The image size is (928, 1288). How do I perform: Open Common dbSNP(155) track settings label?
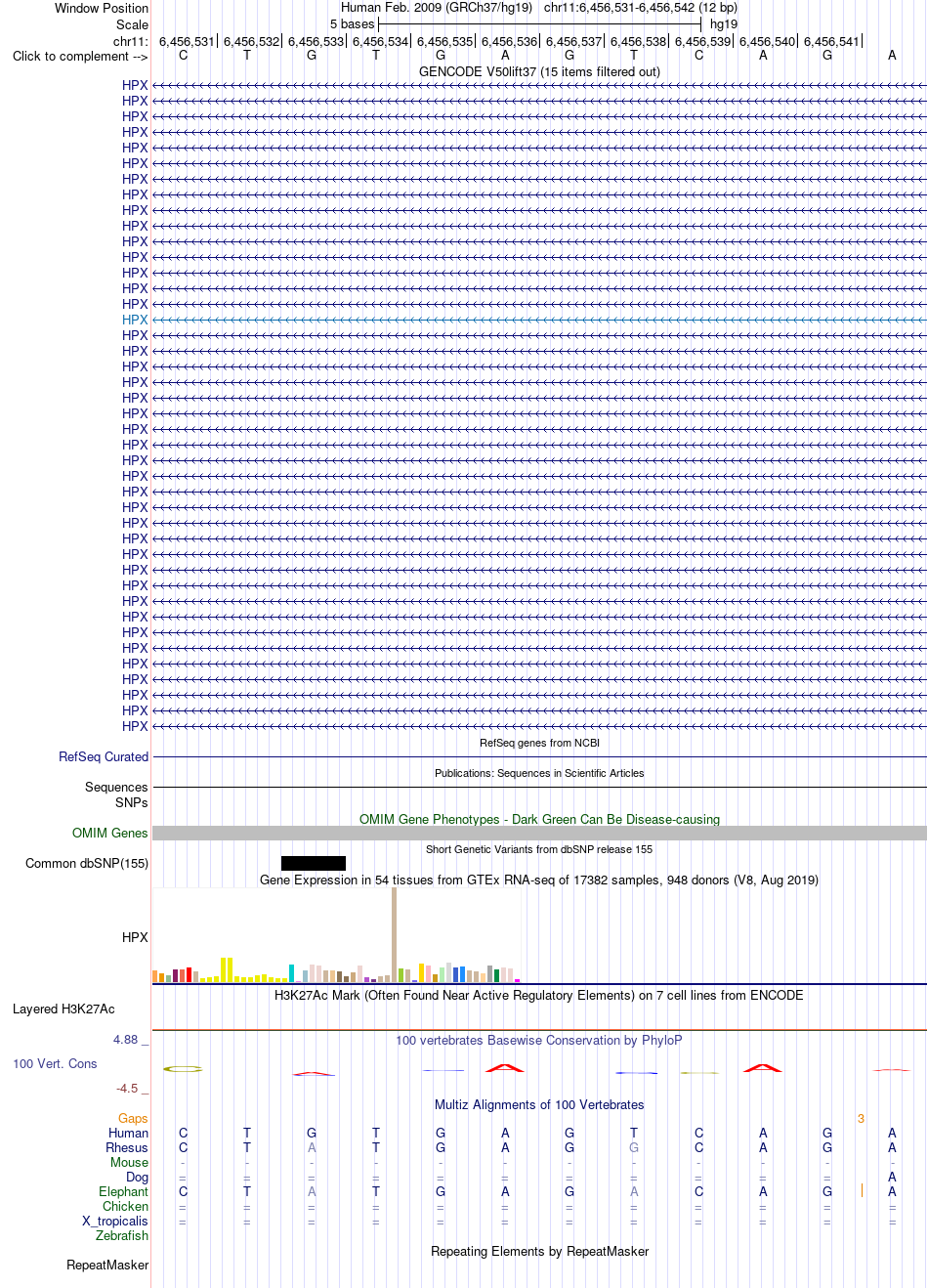[87, 863]
